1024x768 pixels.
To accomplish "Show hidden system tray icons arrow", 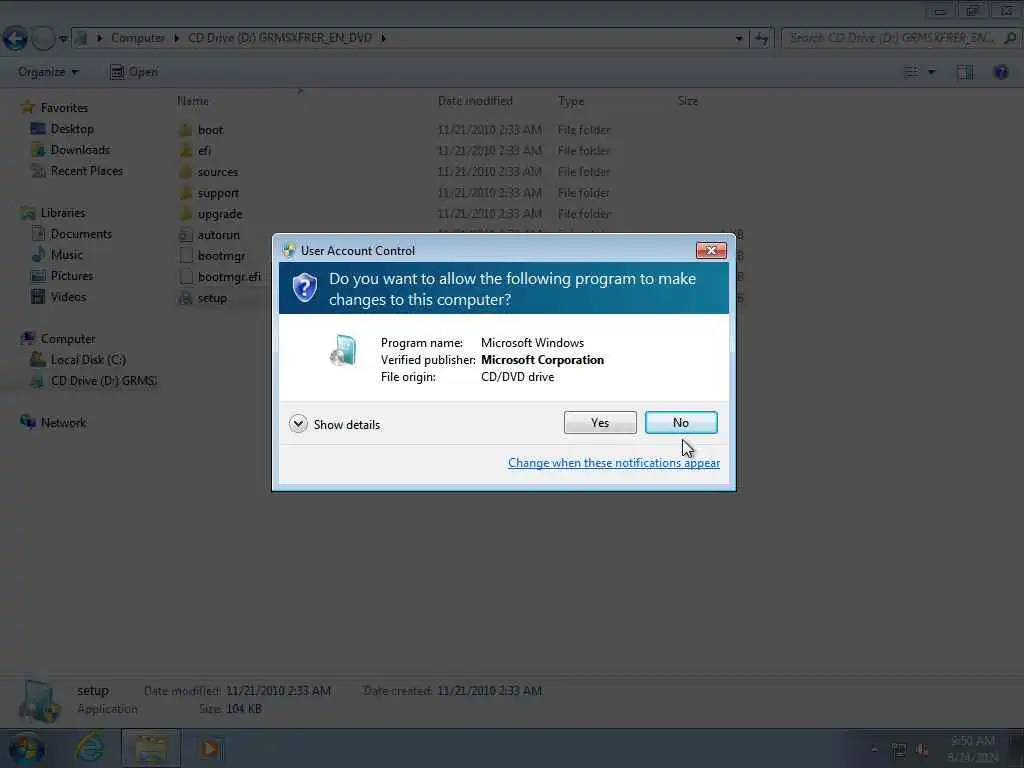I will pos(874,750).
